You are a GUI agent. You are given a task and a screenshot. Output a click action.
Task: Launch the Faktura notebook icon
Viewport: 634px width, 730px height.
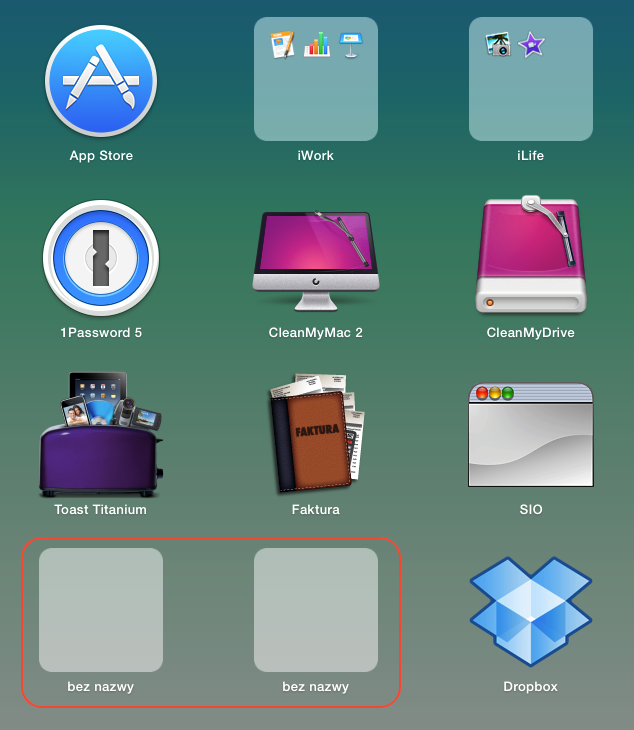pyautogui.click(x=317, y=433)
